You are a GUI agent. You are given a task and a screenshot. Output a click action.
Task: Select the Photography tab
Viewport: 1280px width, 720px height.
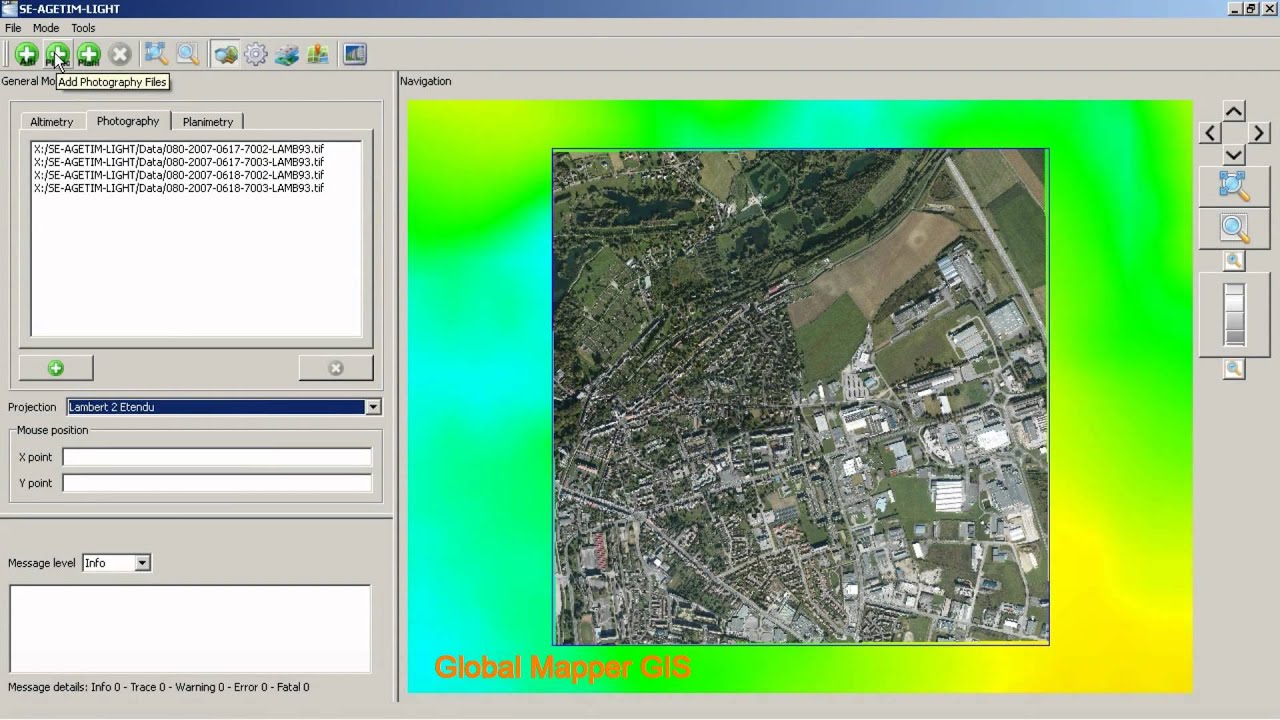pos(128,121)
